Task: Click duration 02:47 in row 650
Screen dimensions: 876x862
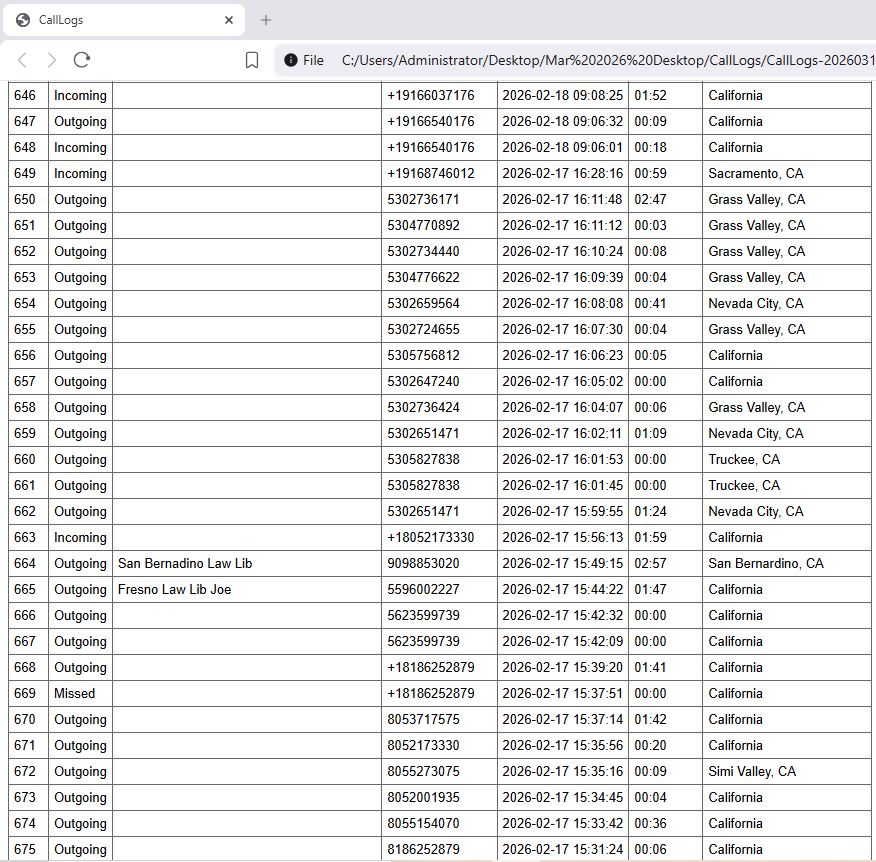Action: click(650, 199)
